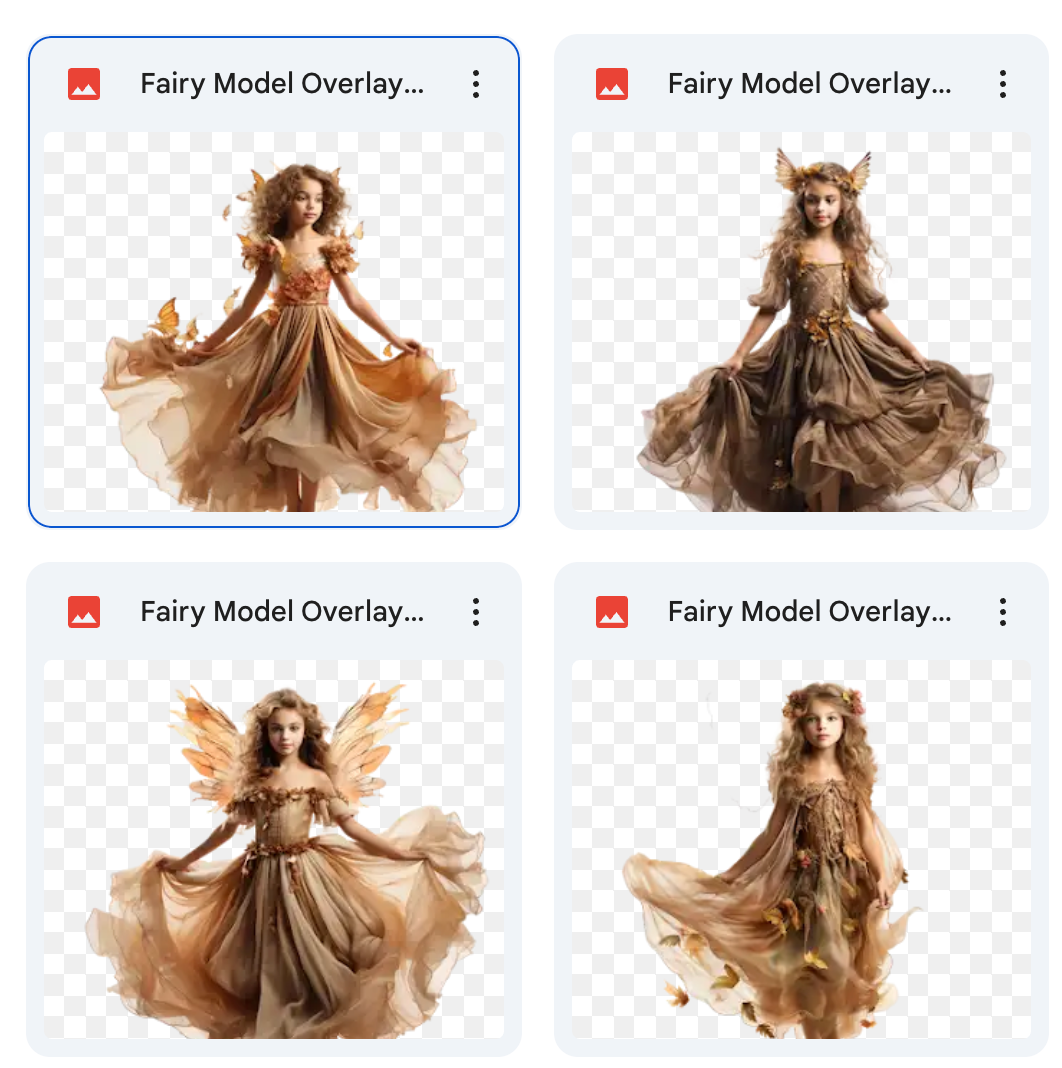This screenshot has width=1062, height=1068.
Task: Select the file title above the flower-wreath fairy image
Action: click(x=809, y=611)
